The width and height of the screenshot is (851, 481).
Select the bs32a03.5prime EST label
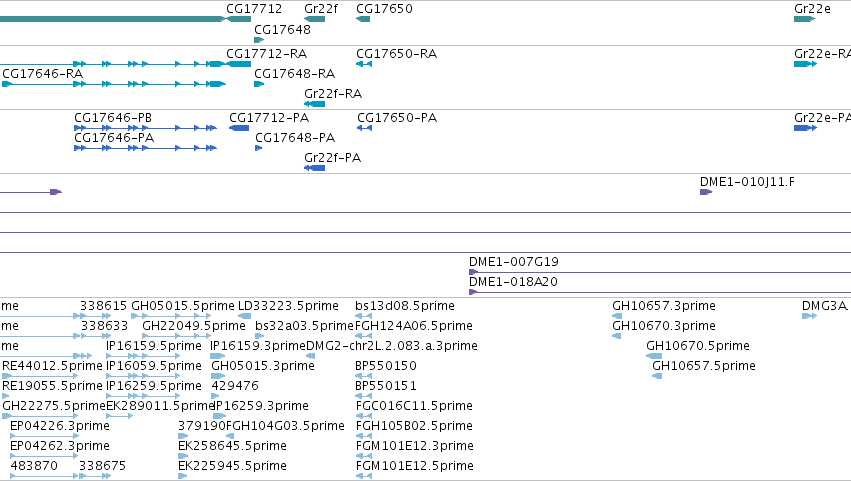304,326
